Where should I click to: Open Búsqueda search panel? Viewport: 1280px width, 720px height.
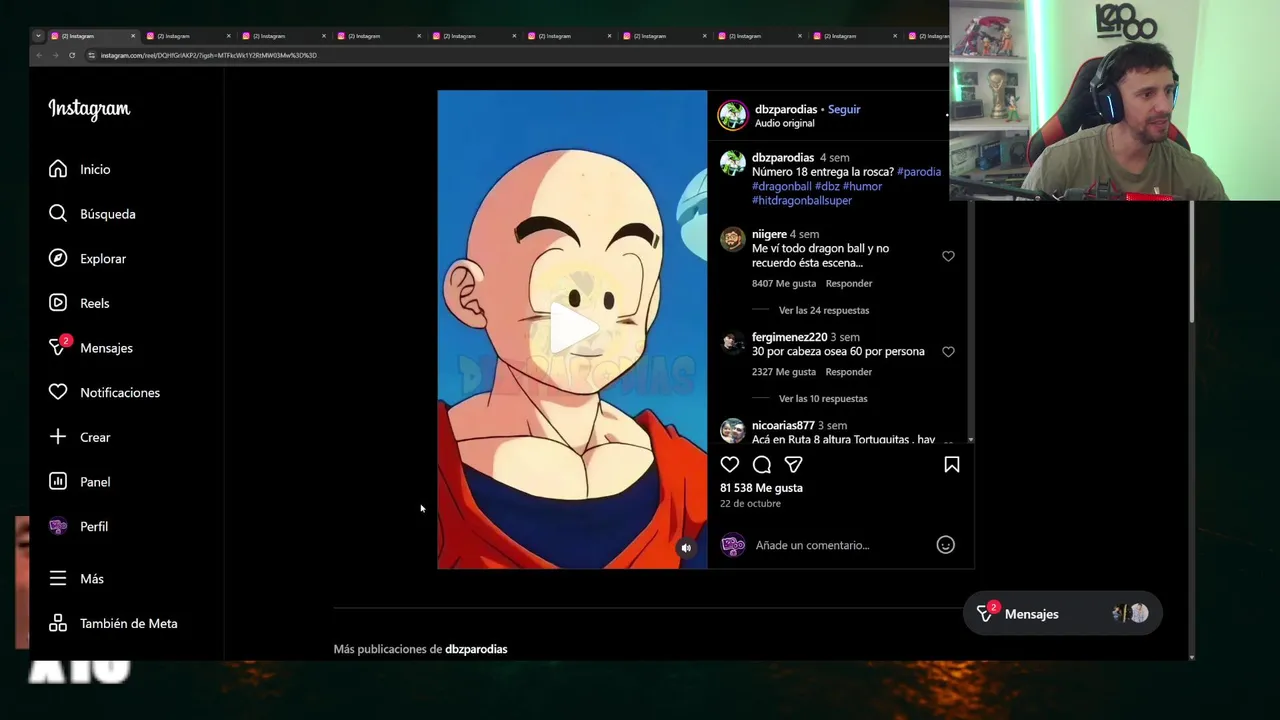point(92,214)
